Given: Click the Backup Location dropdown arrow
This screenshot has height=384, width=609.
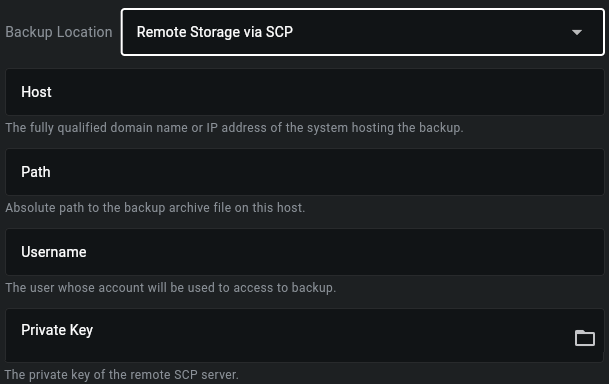Looking at the screenshot, I should pos(577,32).
